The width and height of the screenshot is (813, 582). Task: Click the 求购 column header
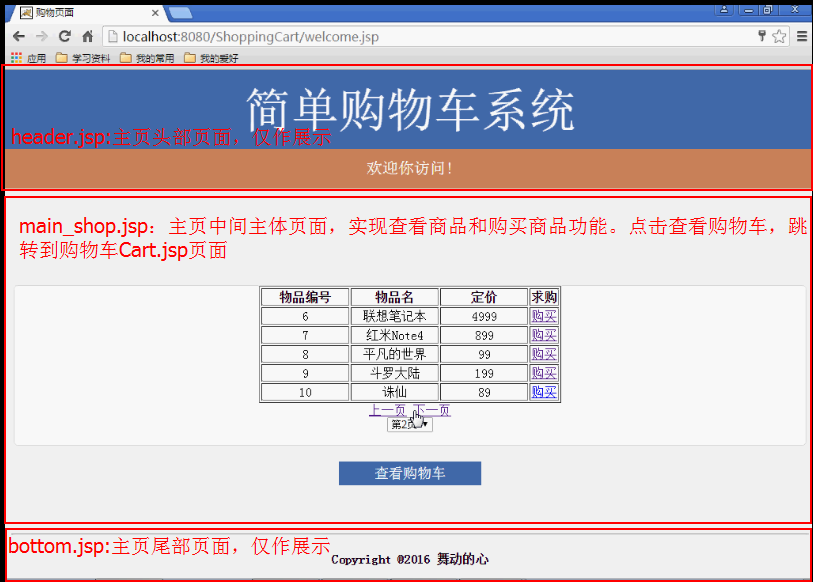(x=544, y=297)
